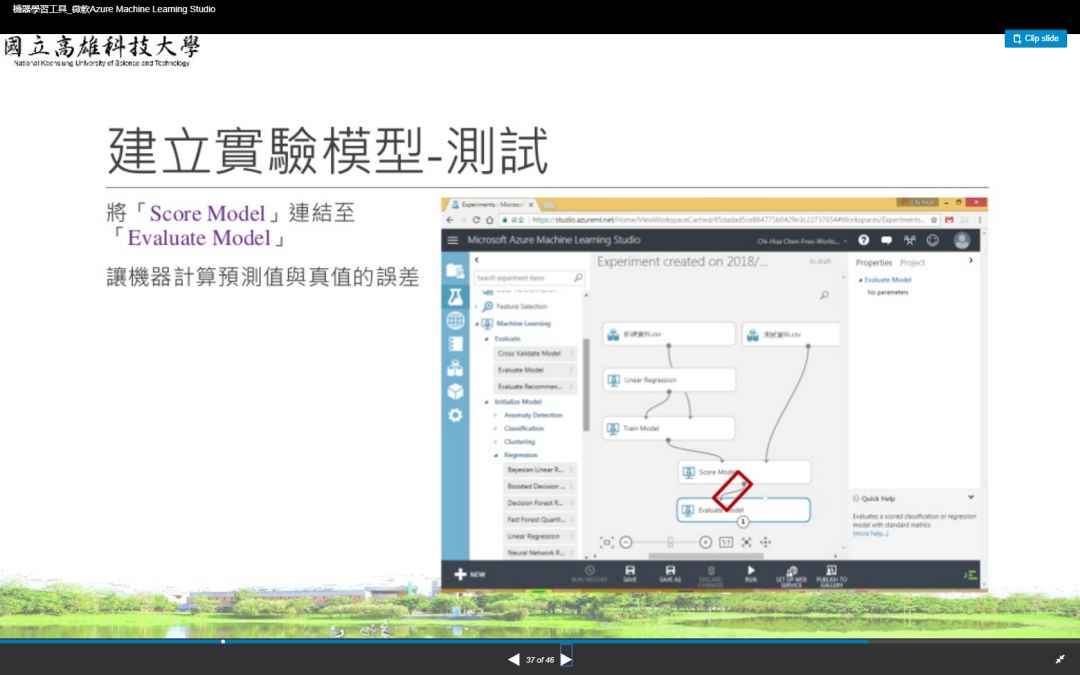The width and height of the screenshot is (1080, 675).
Task: Open the user account avatar
Action: coord(962,240)
